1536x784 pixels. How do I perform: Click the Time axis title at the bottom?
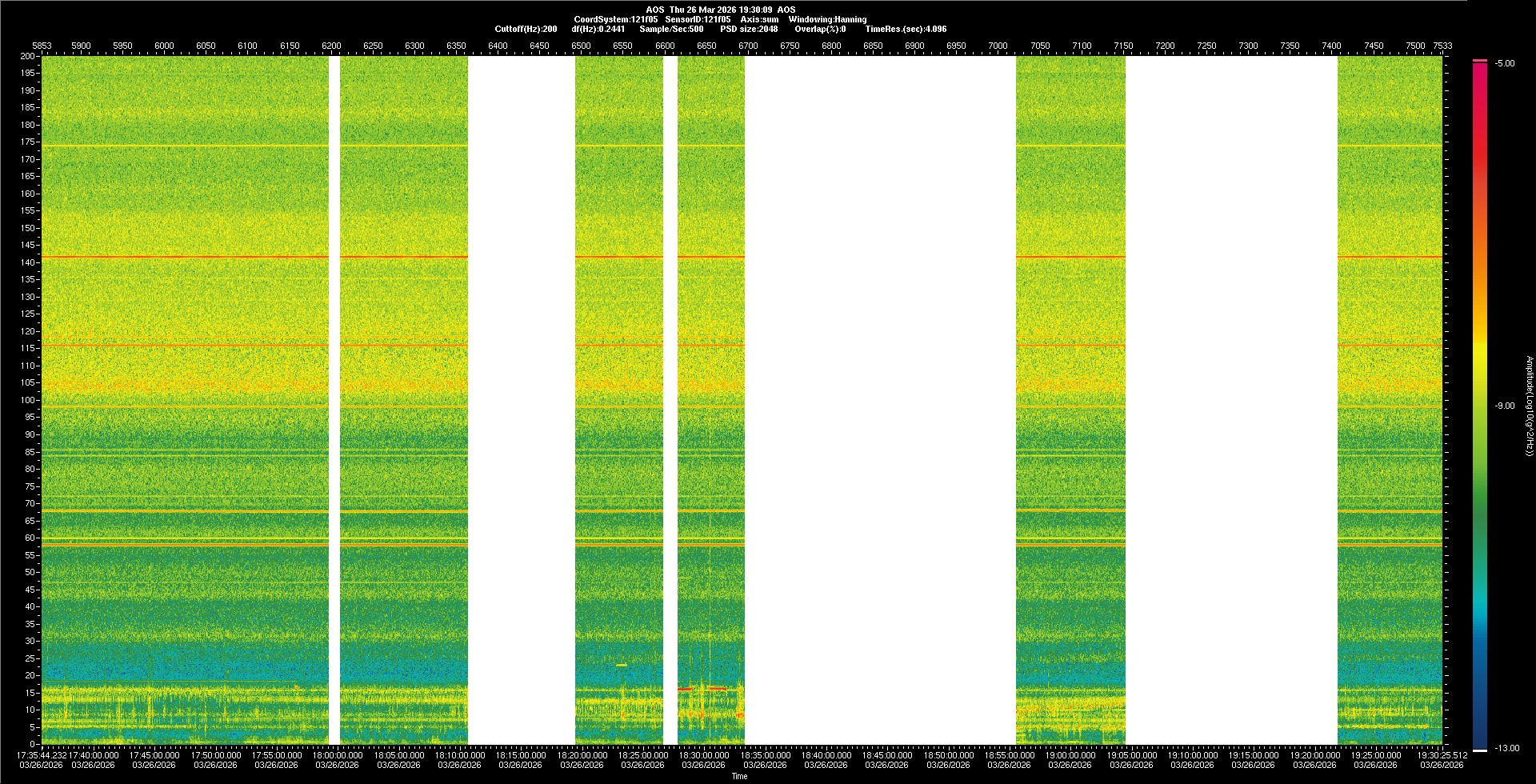click(x=739, y=776)
